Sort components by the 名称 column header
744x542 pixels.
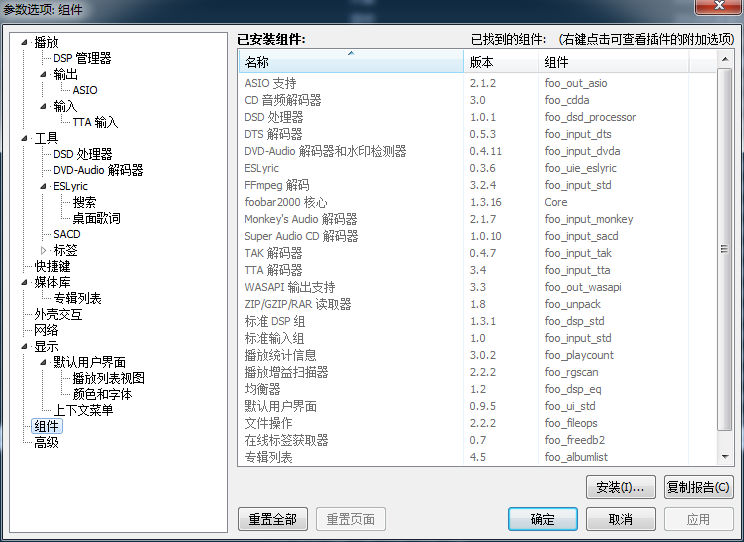350,62
